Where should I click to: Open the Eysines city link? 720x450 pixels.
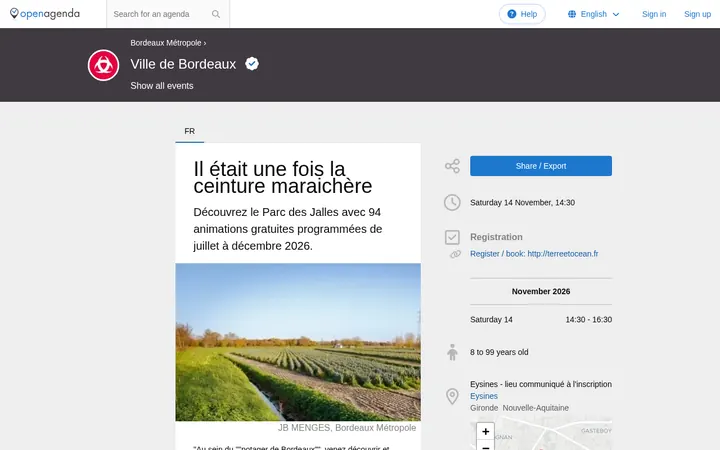pyautogui.click(x=484, y=396)
